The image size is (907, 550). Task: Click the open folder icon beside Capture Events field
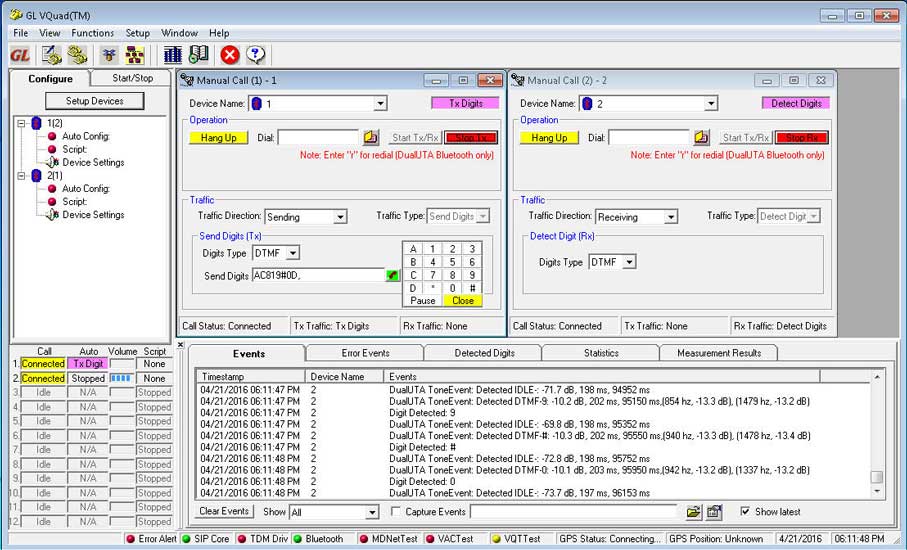coord(694,512)
